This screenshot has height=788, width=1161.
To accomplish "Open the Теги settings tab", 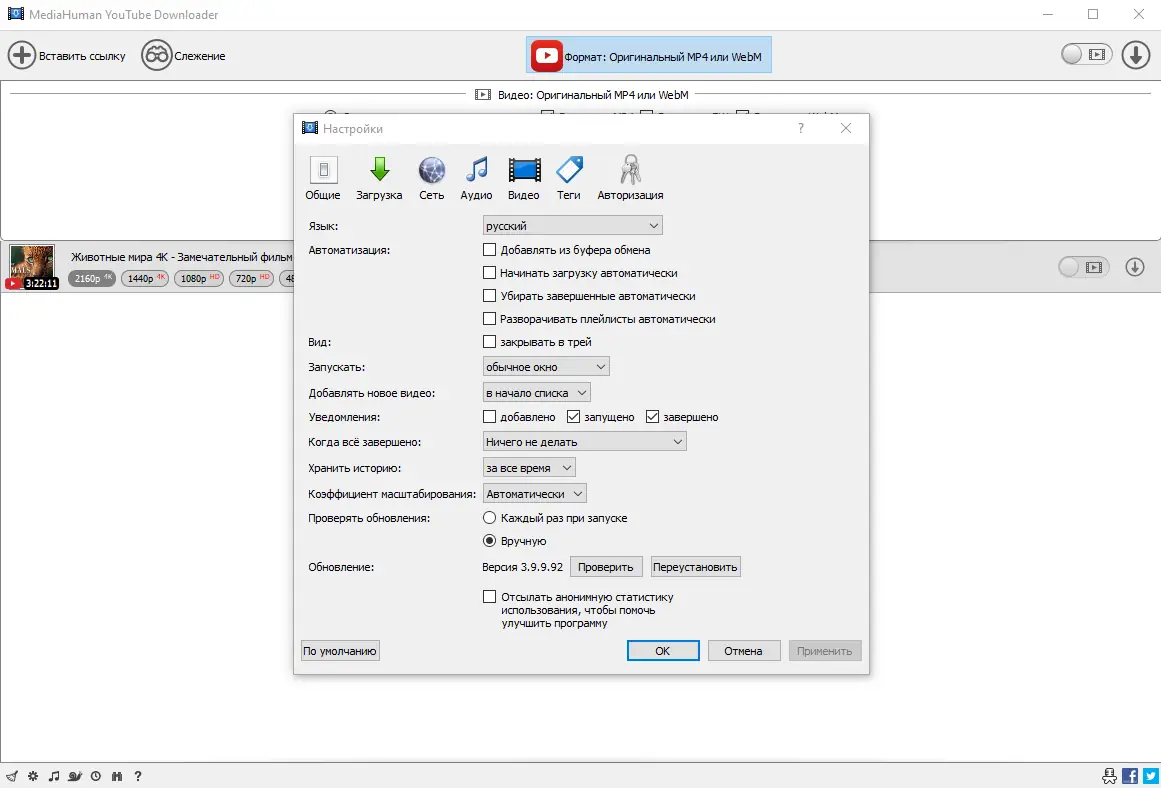I will (x=569, y=178).
